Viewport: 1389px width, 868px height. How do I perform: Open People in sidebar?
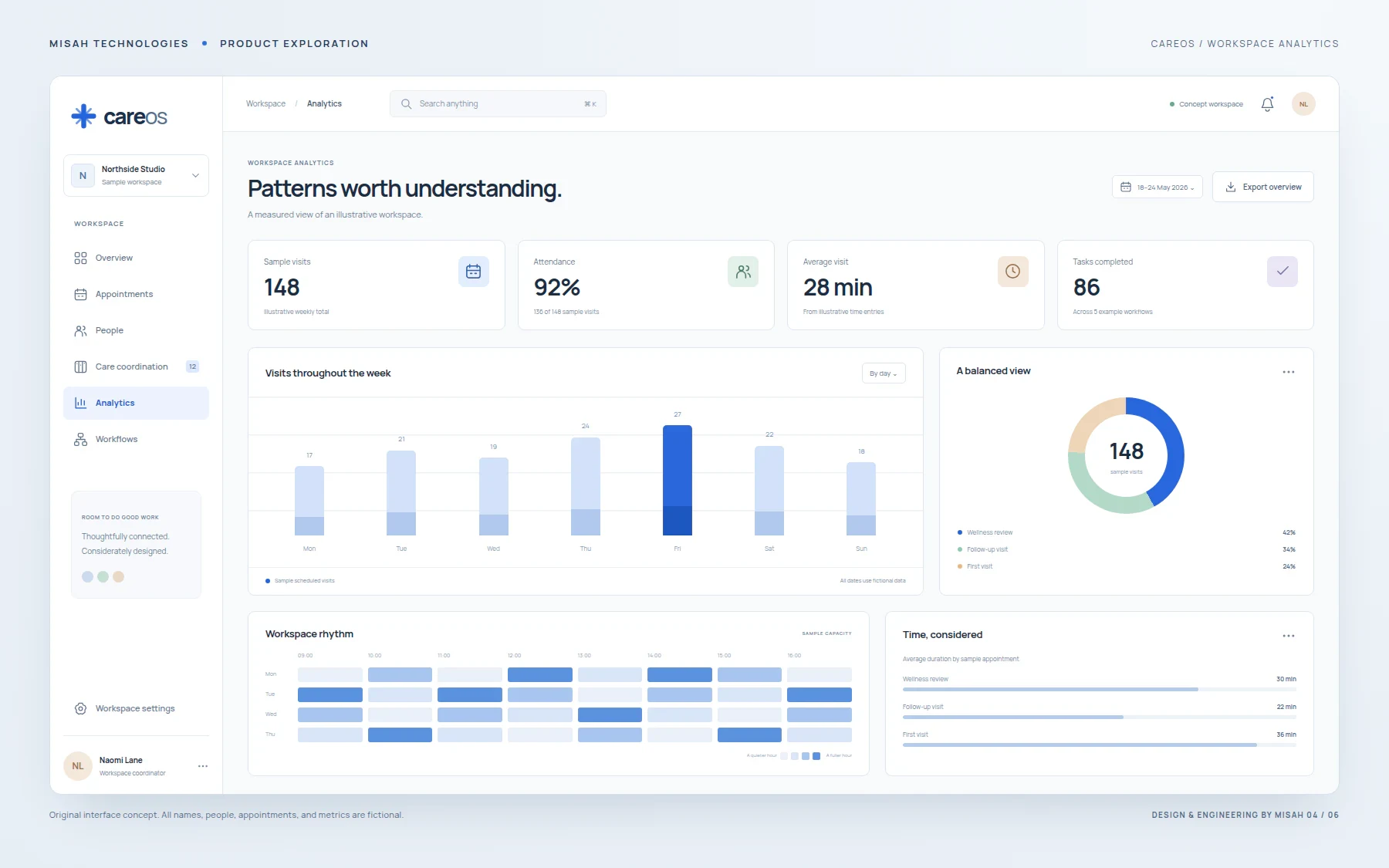click(136, 330)
